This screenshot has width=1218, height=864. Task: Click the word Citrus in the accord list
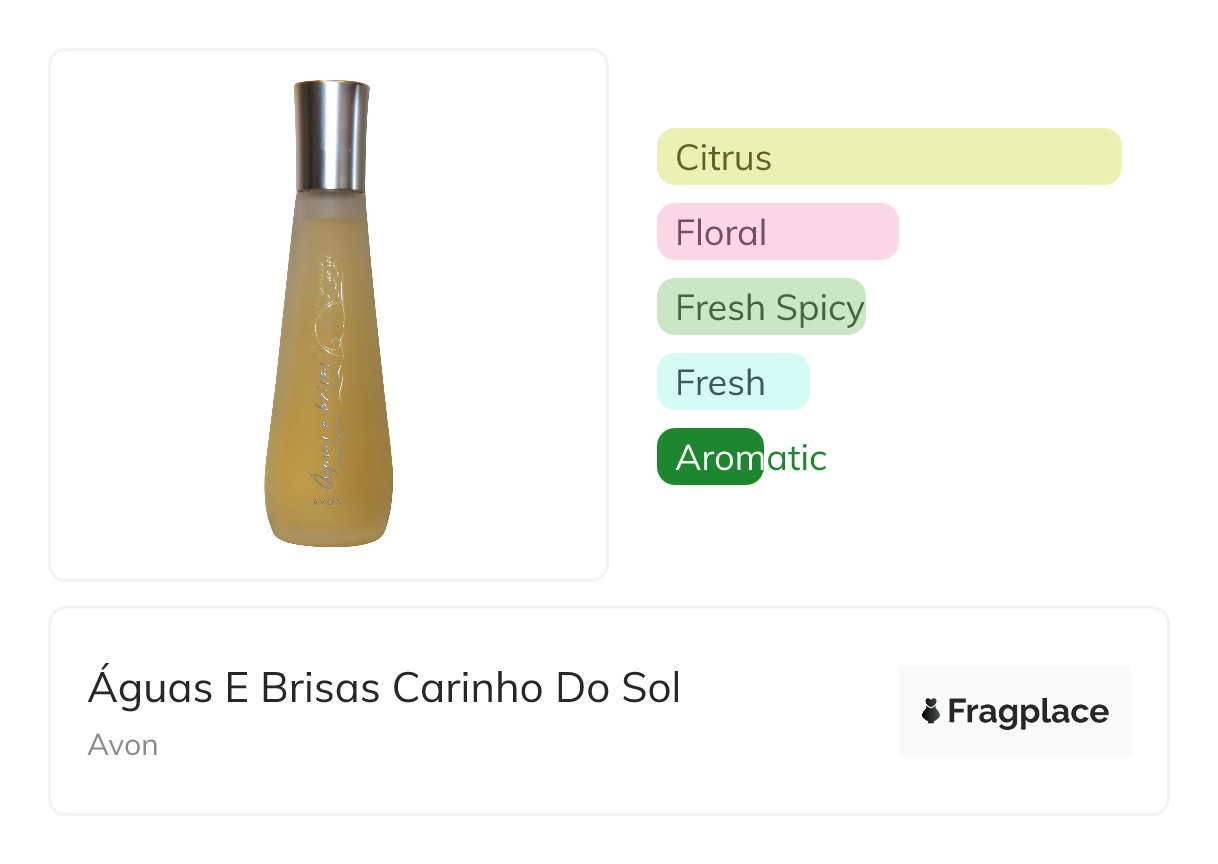point(723,158)
